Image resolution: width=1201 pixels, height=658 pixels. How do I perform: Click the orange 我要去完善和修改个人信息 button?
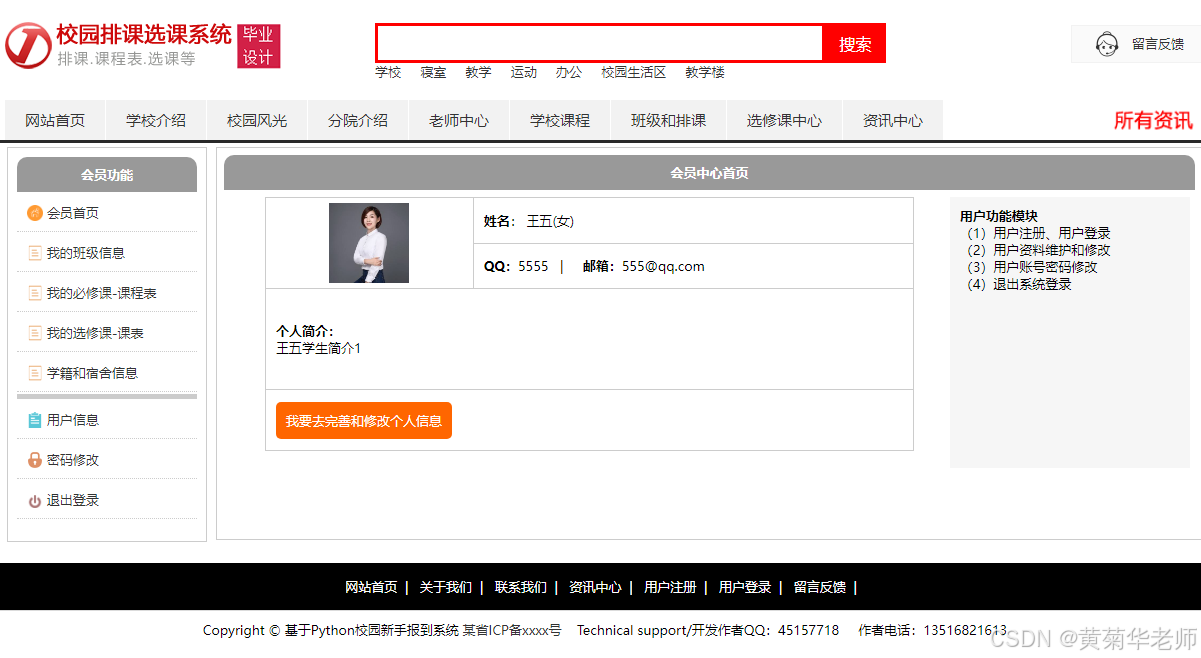[x=364, y=421]
